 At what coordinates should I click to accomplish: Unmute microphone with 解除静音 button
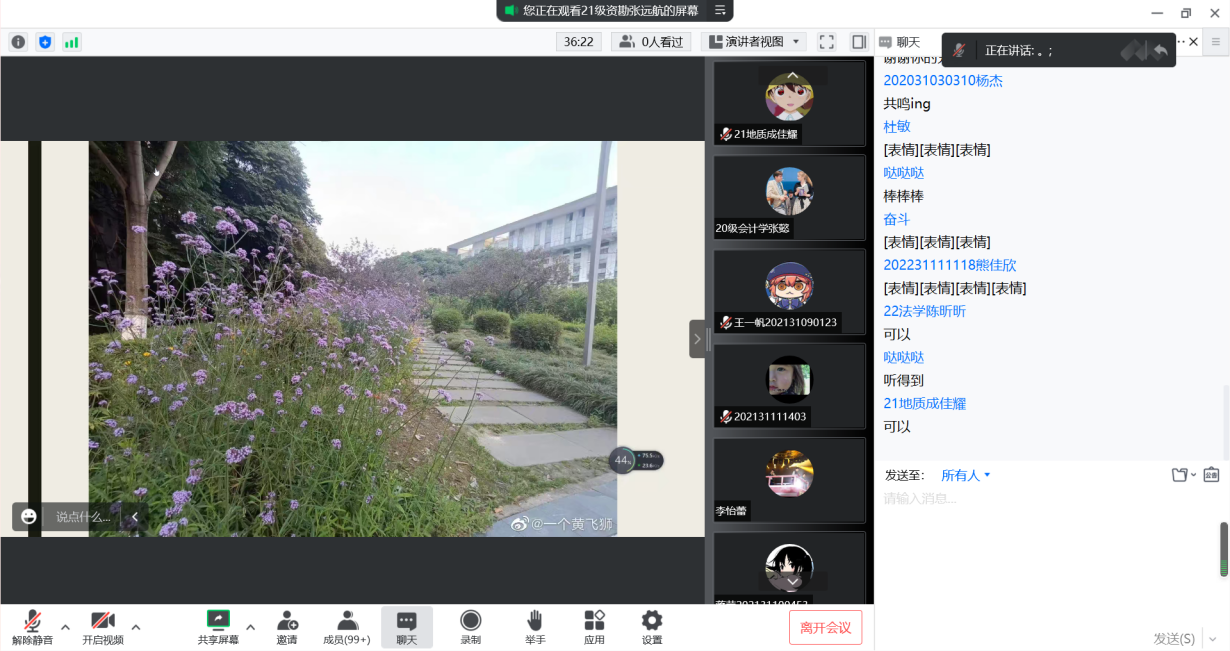coord(32,627)
